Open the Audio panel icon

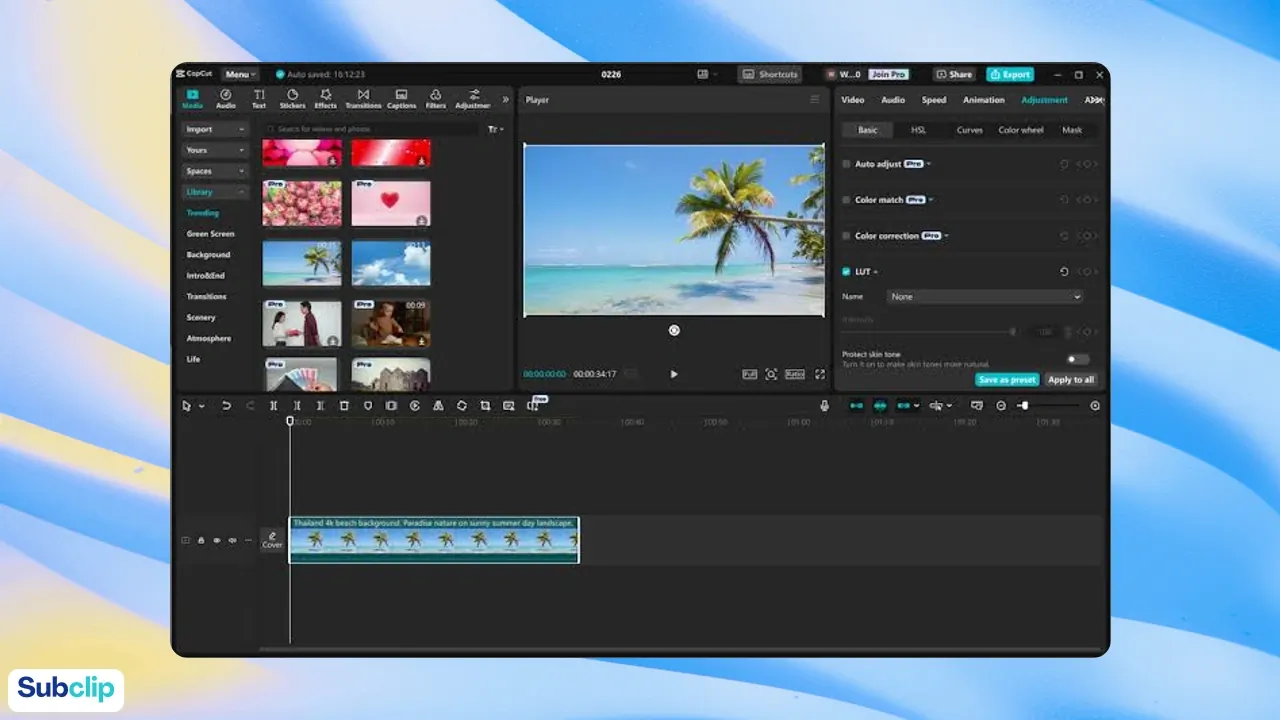coord(226,99)
